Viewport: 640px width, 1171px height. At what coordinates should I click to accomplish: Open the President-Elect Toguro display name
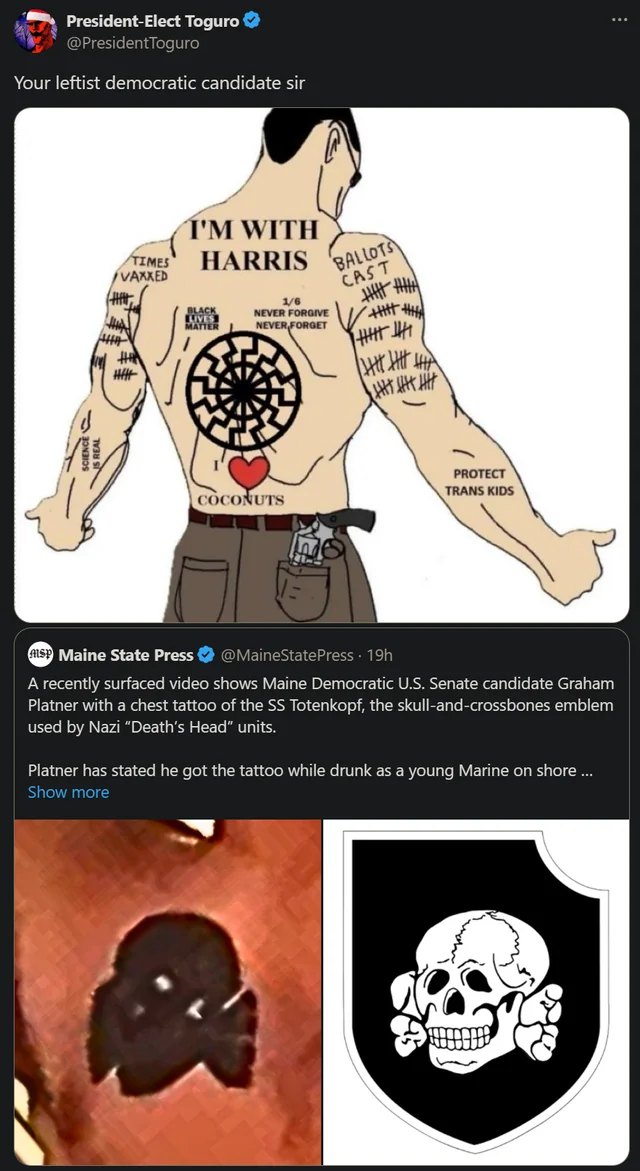(x=153, y=21)
